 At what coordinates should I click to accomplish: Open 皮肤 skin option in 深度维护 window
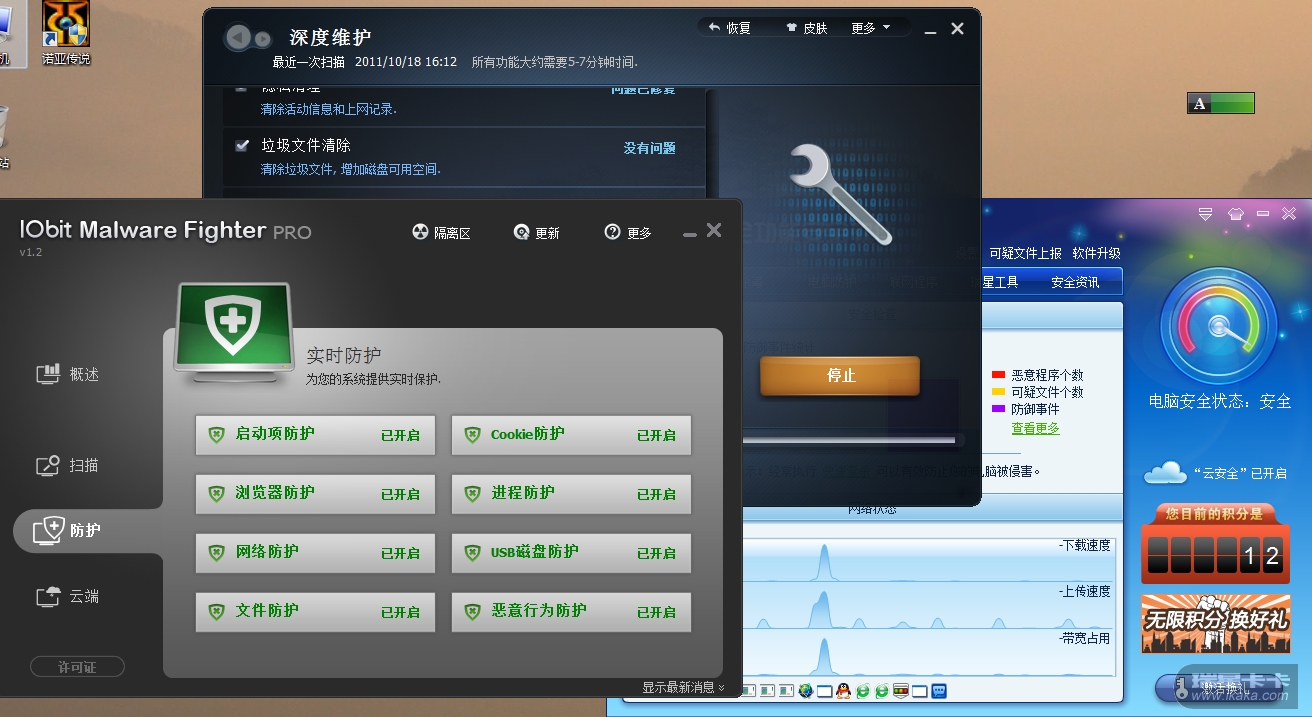807,28
